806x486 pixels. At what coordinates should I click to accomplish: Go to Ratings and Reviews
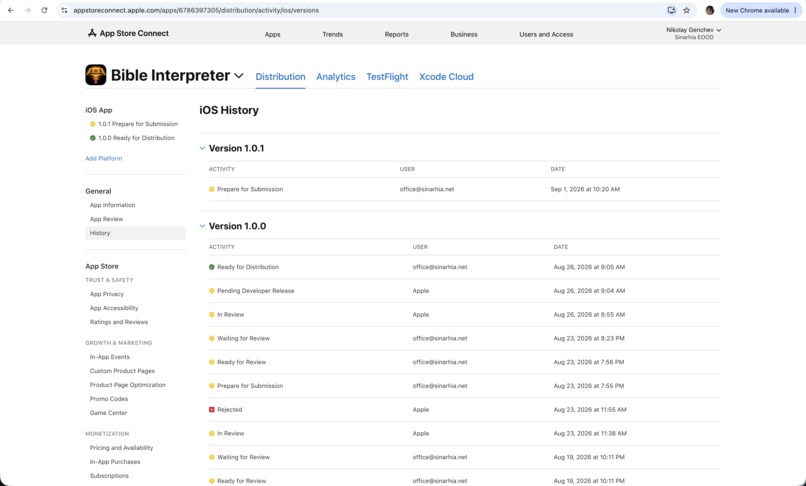(x=119, y=322)
